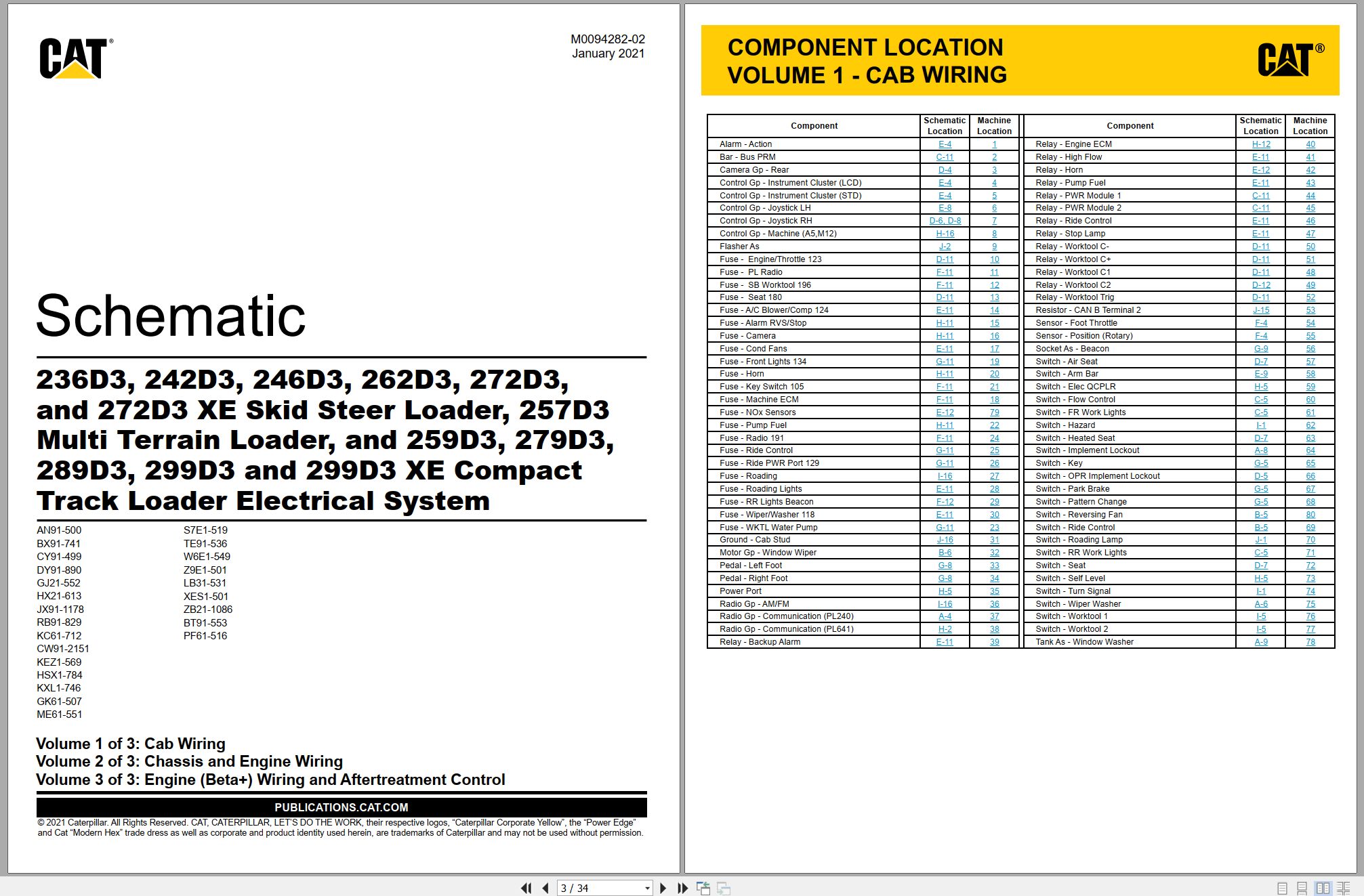
Task: Click machine location 65 for Switch - Key
Action: (x=1310, y=463)
